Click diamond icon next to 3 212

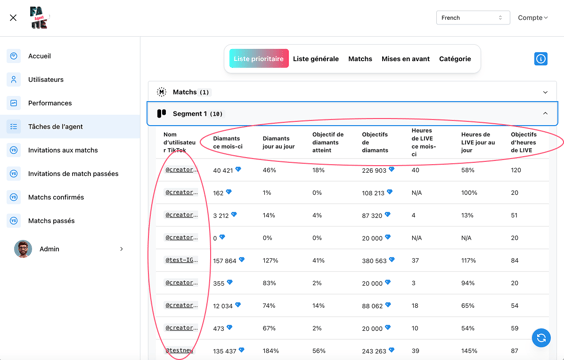click(x=234, y=214)
